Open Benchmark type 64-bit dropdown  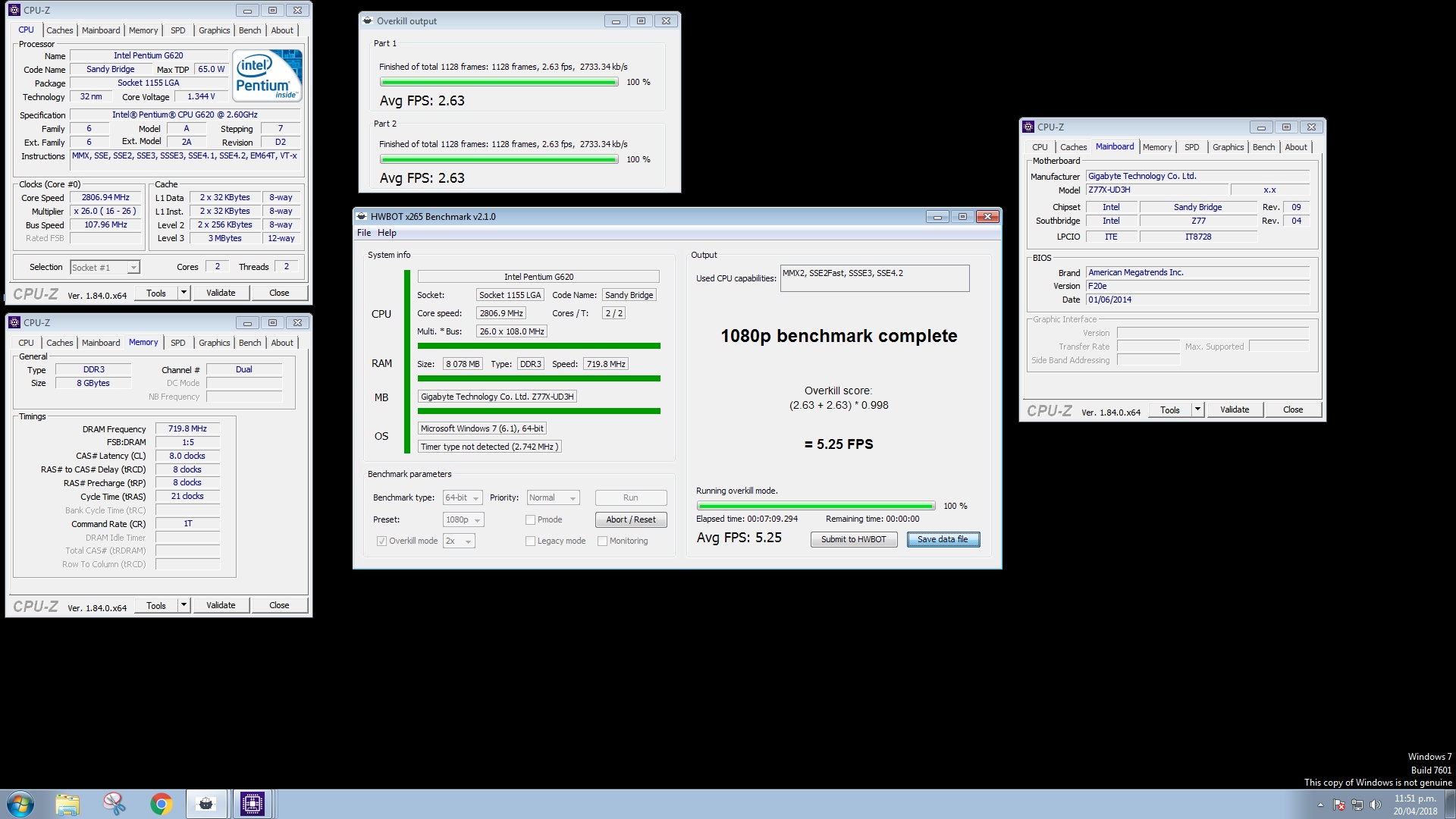click(463, 497)
